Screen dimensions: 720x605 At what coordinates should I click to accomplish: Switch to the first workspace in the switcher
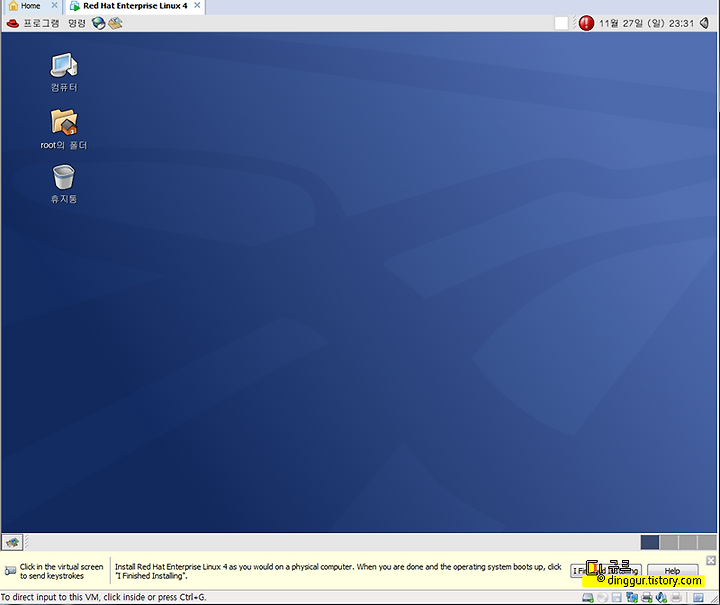[650, 542]
